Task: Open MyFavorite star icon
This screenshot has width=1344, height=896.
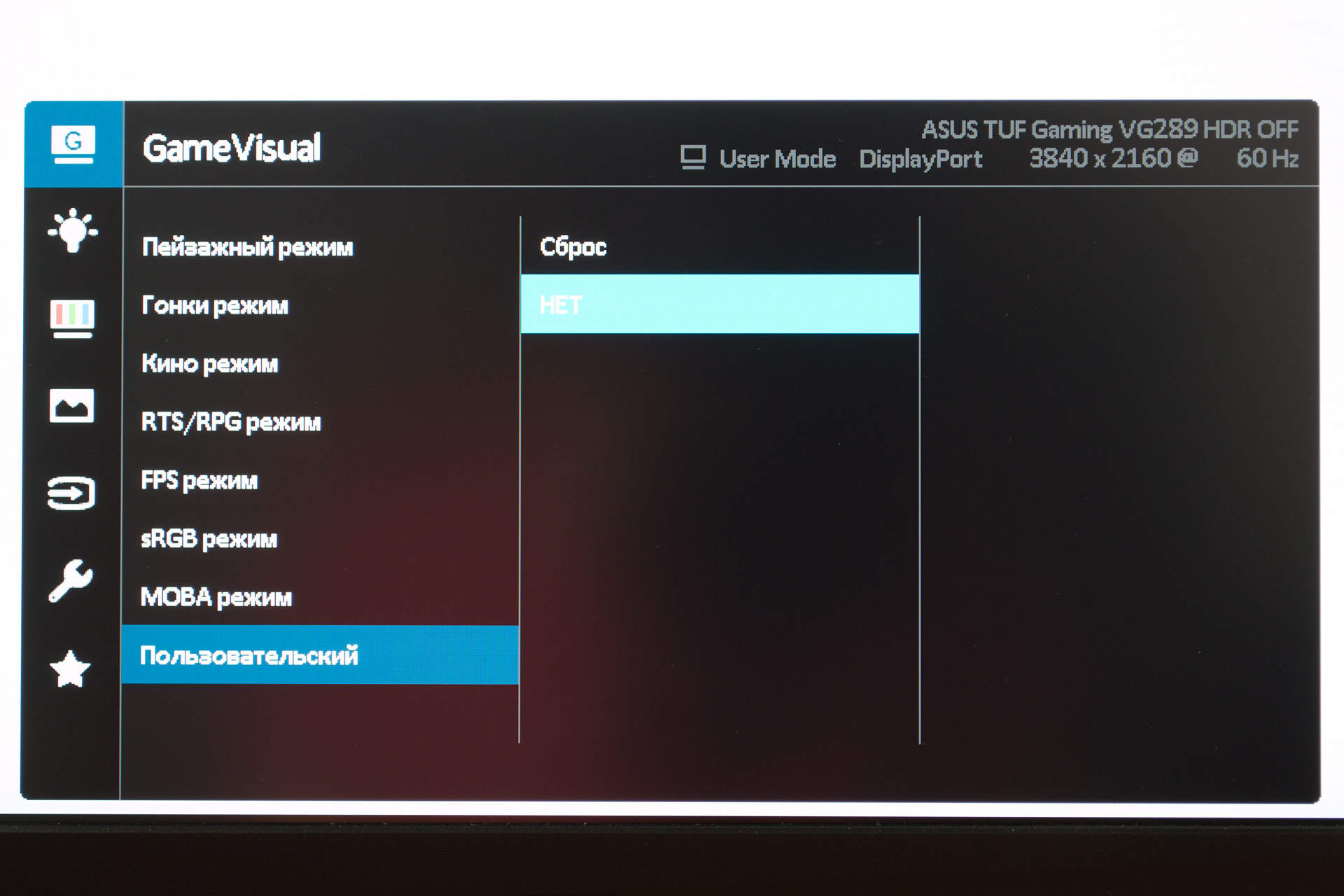Action: coord(70,669)
